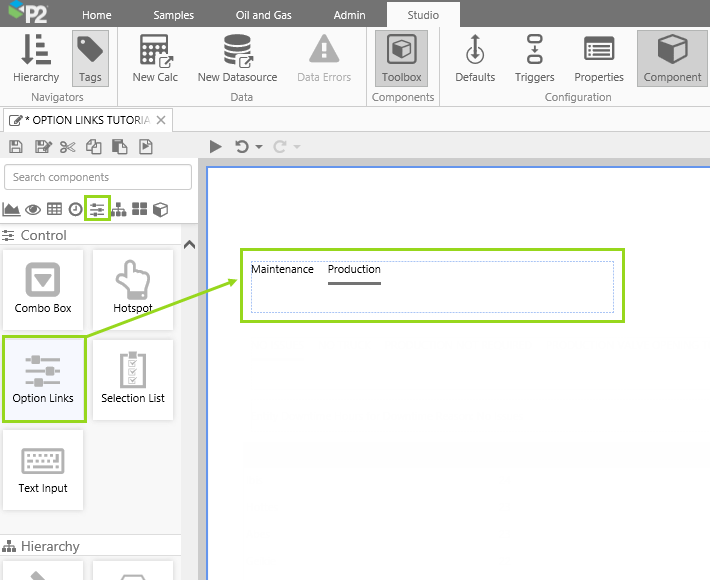710x580 pixels.
Task: Toggle the Toolbox panel button
Action: tap(401, 58)
